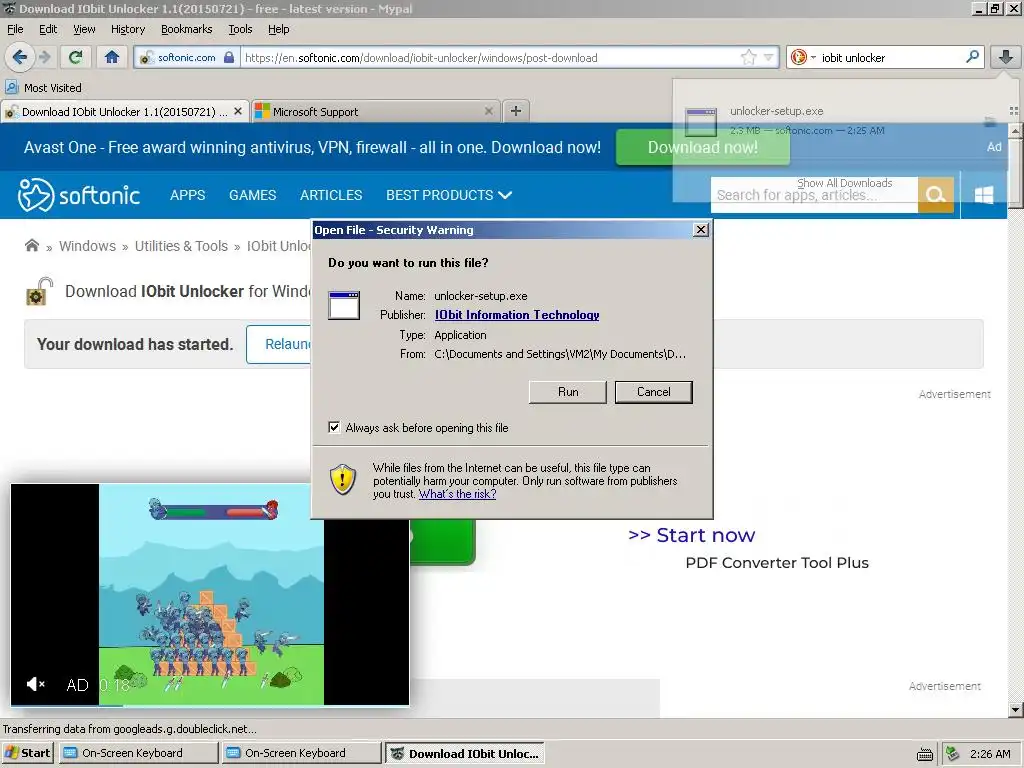Open the Utilities & Tools breadcrumb

[181, 246]
